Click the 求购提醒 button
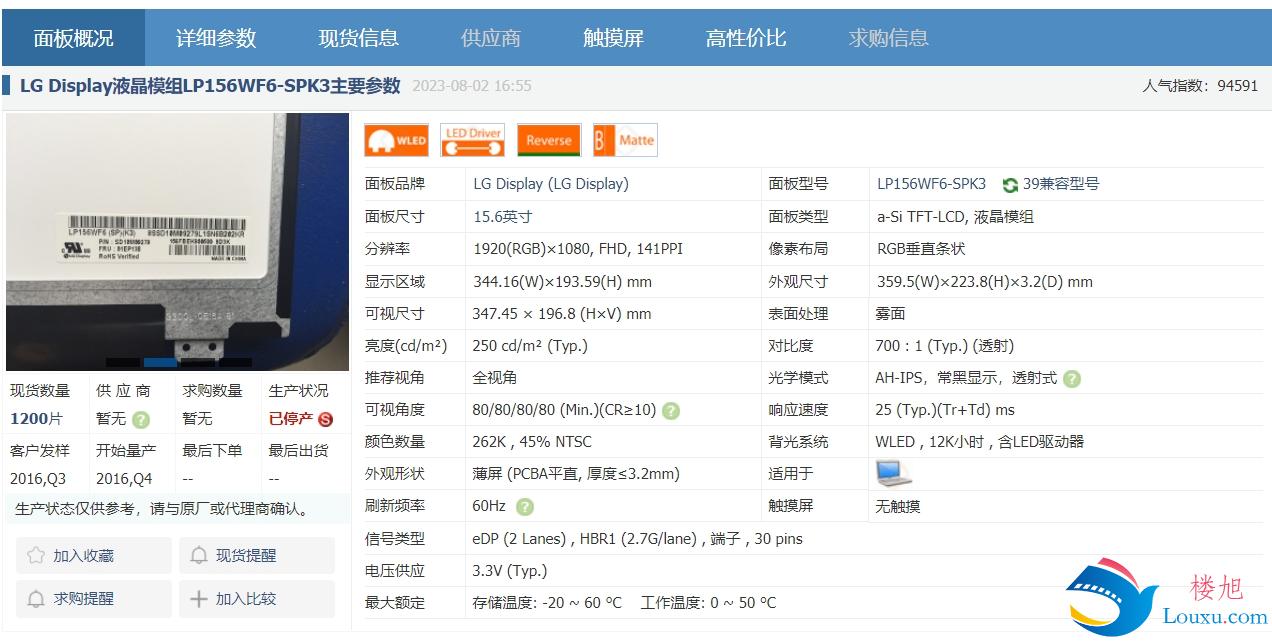The height and width of the screenshot is (644, 1272). (93, 599)
